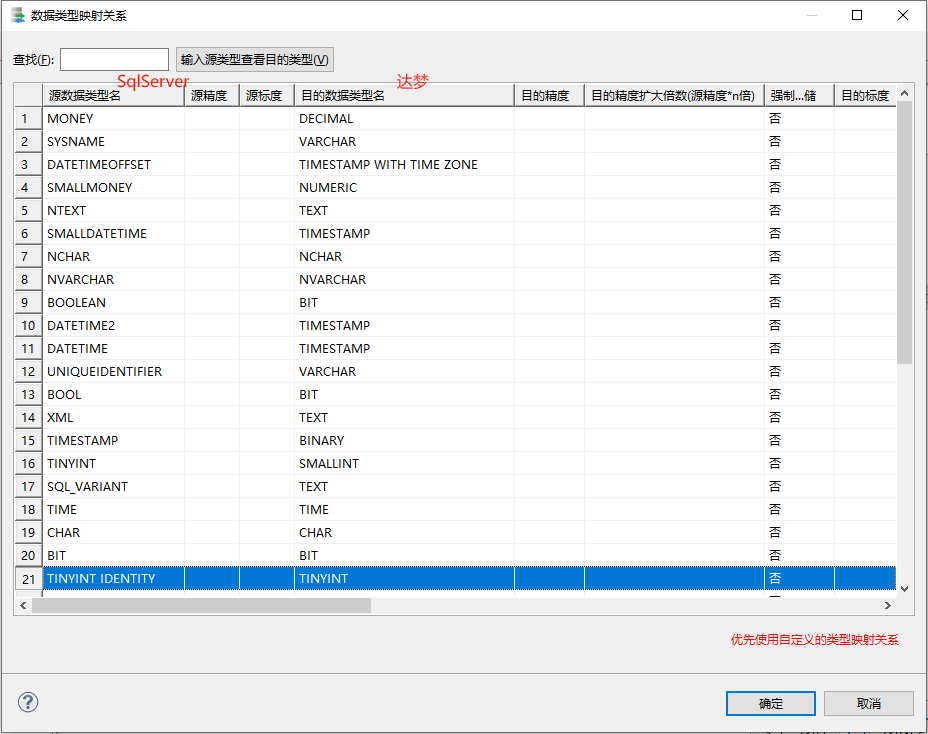Click row number 1 header
928x734 pixels.
28,118
